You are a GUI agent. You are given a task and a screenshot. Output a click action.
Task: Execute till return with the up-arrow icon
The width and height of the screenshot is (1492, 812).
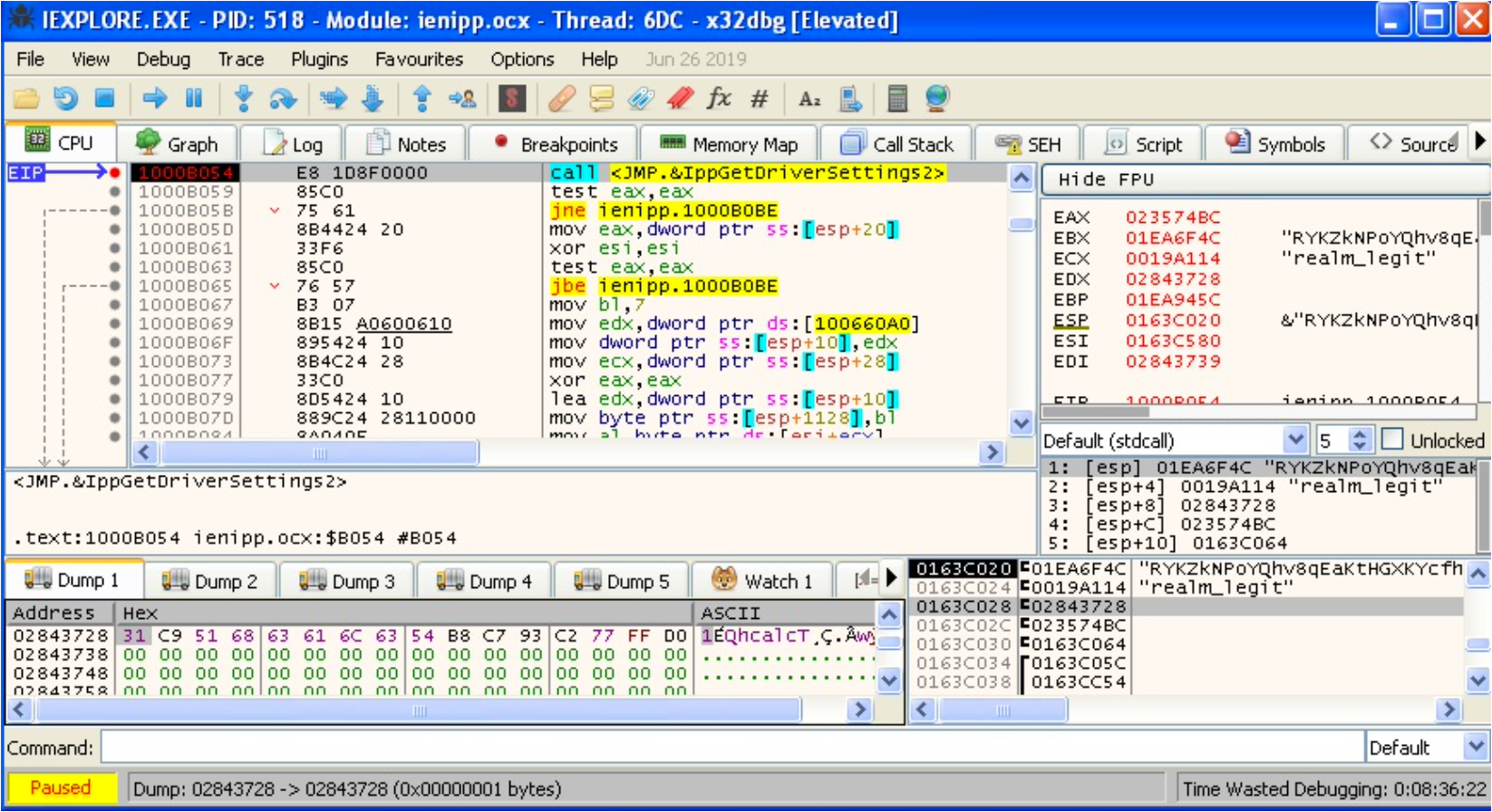(422, 98)
